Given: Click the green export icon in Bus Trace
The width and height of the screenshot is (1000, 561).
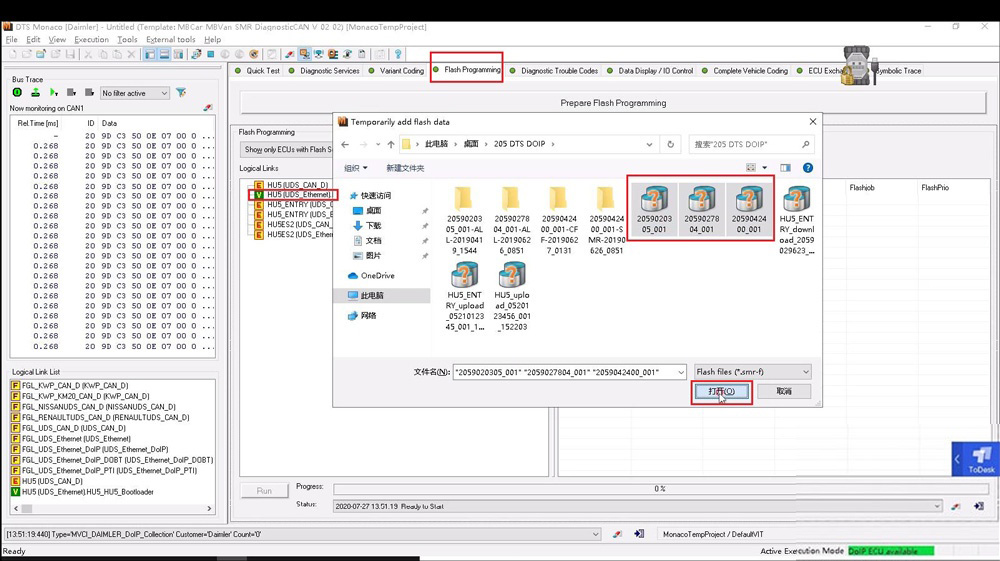Looking at the screenshot, I should coord(36,93).
